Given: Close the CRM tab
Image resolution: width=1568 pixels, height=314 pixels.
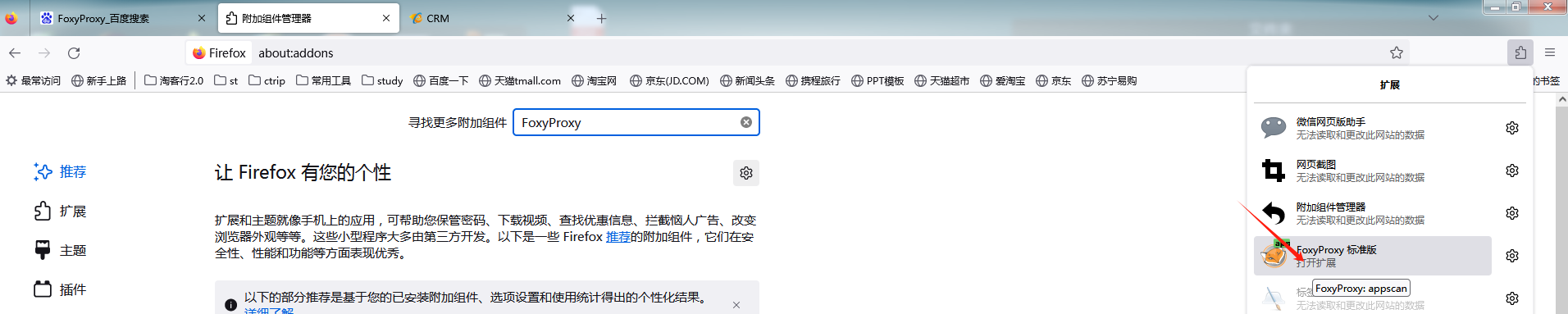Looking at the screenshot, I should click(x=571, y=18).
